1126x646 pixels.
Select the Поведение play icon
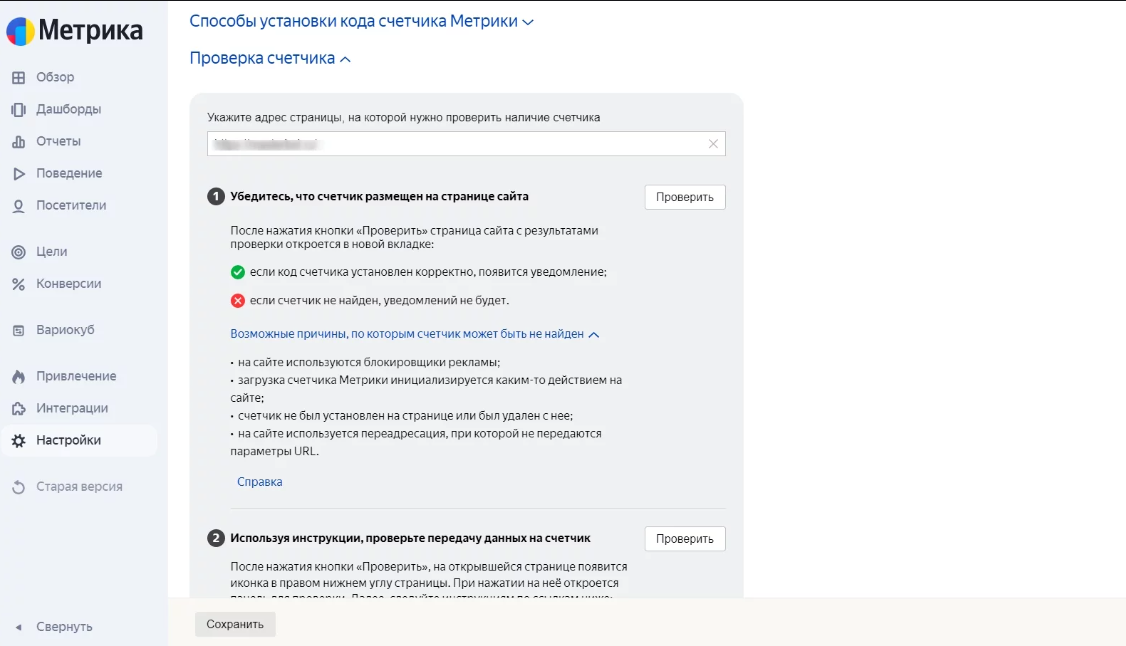[x=18, y=174]
